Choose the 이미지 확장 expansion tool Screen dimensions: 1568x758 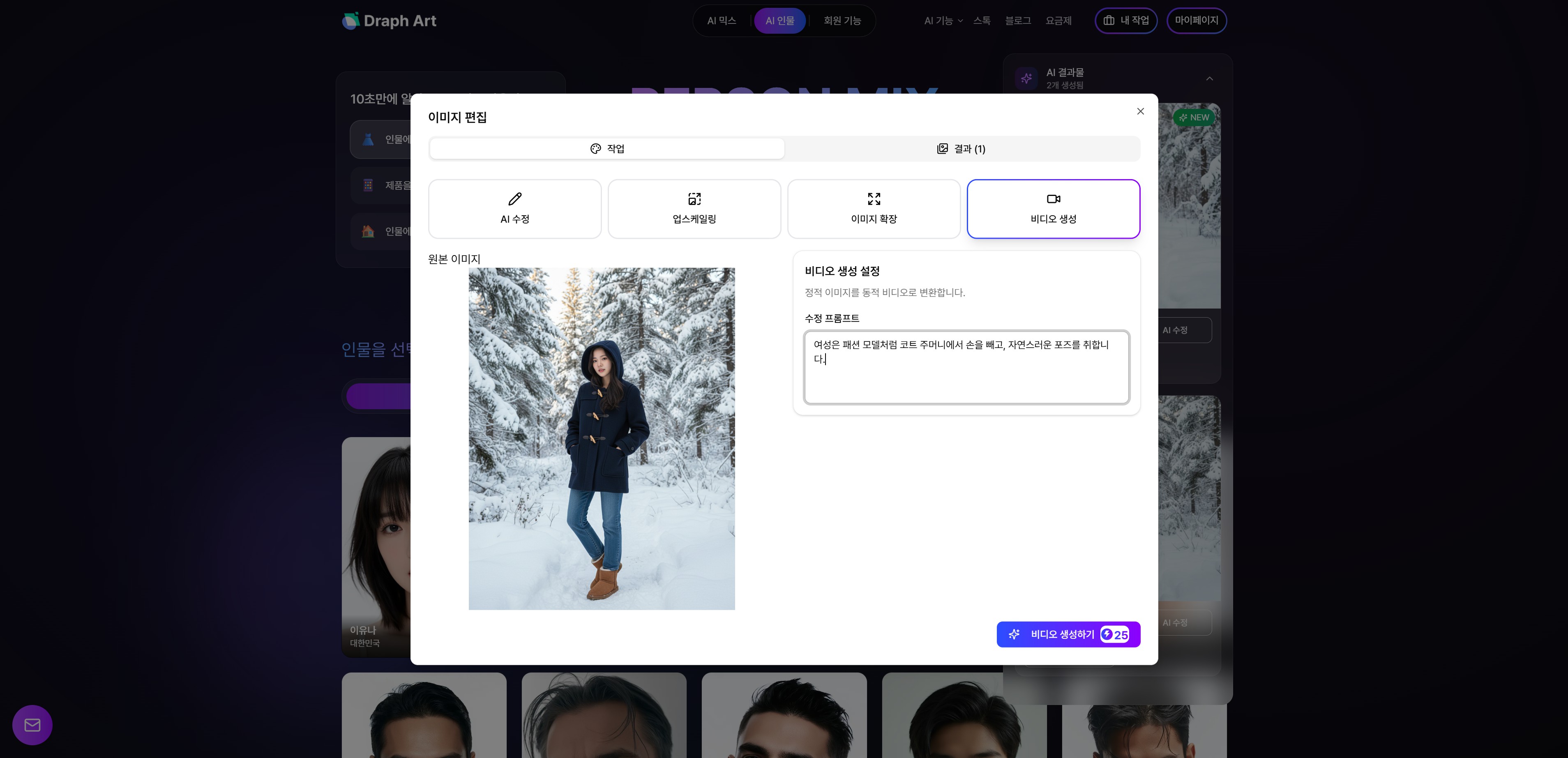(874, 209)
